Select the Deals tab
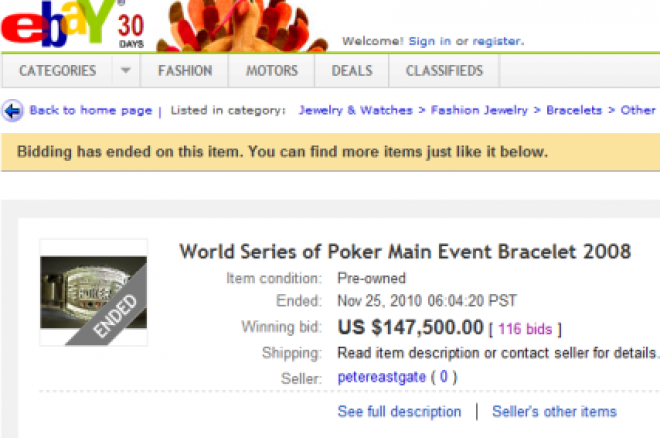The image size is (660, 438). click(352, 71)
